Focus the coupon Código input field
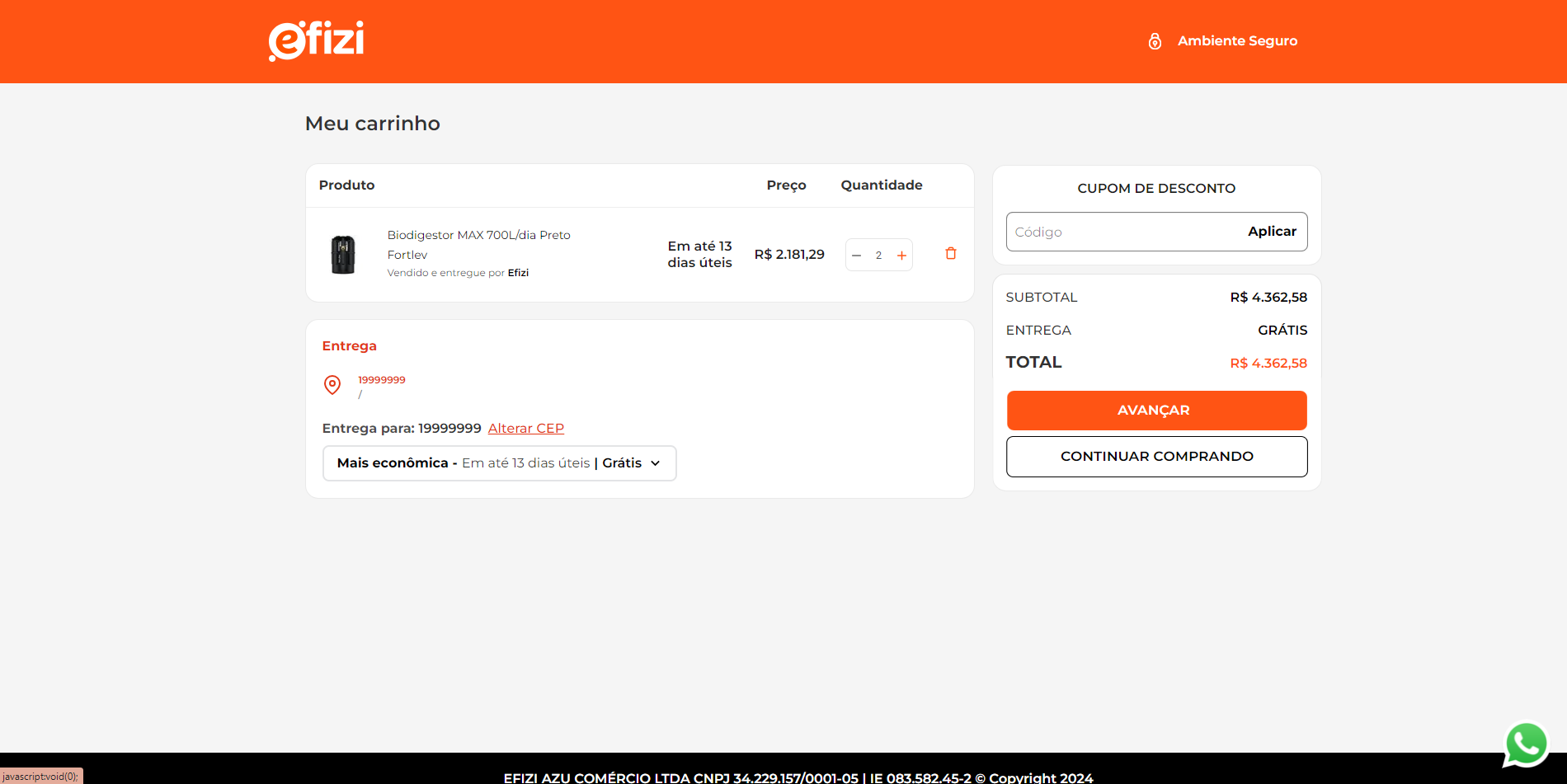 (1122, 232)
